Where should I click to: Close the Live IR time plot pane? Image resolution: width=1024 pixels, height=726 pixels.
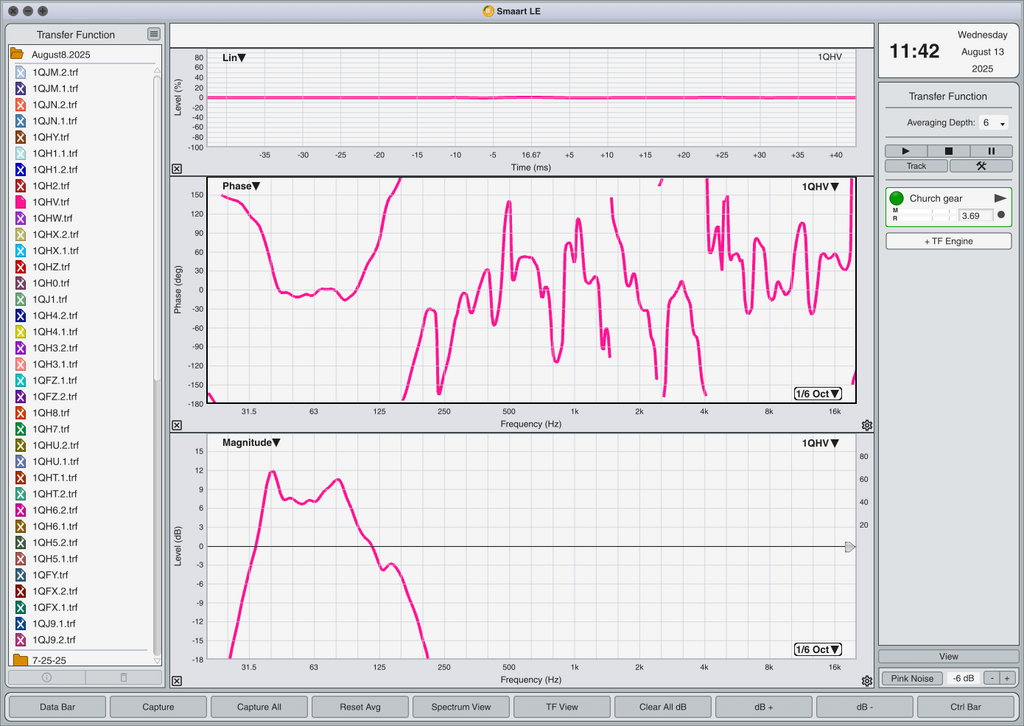tap(177, 168)
